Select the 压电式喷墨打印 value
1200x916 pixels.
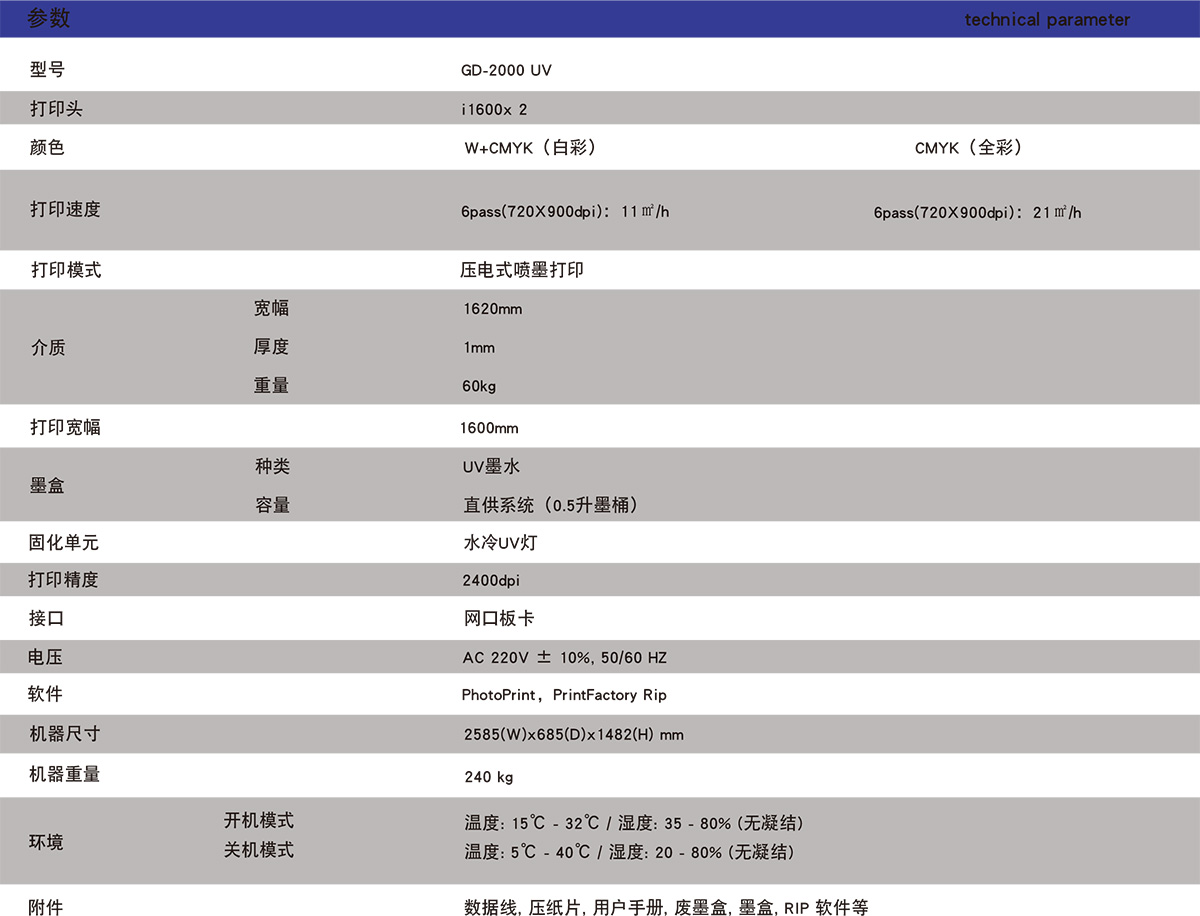point(521,270)
